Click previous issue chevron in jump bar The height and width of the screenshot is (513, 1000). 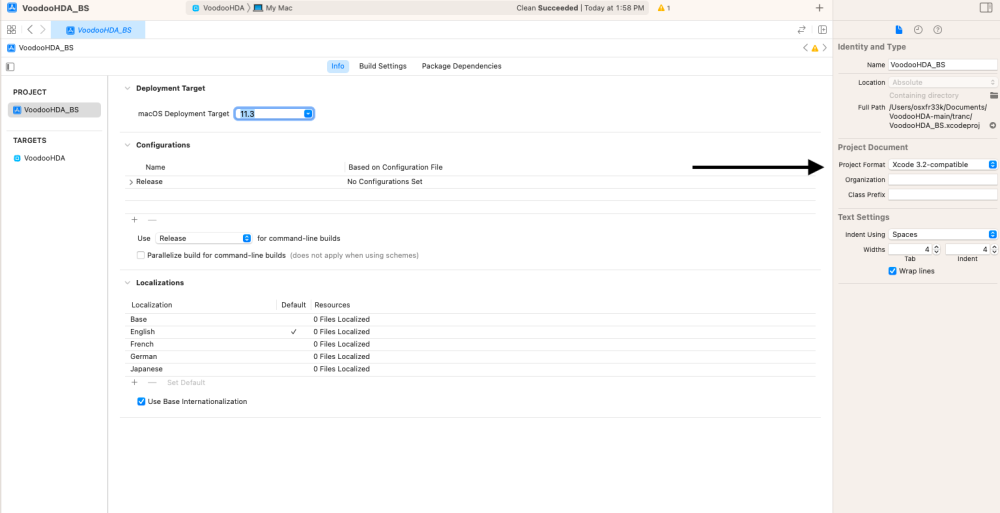(805, 48)
